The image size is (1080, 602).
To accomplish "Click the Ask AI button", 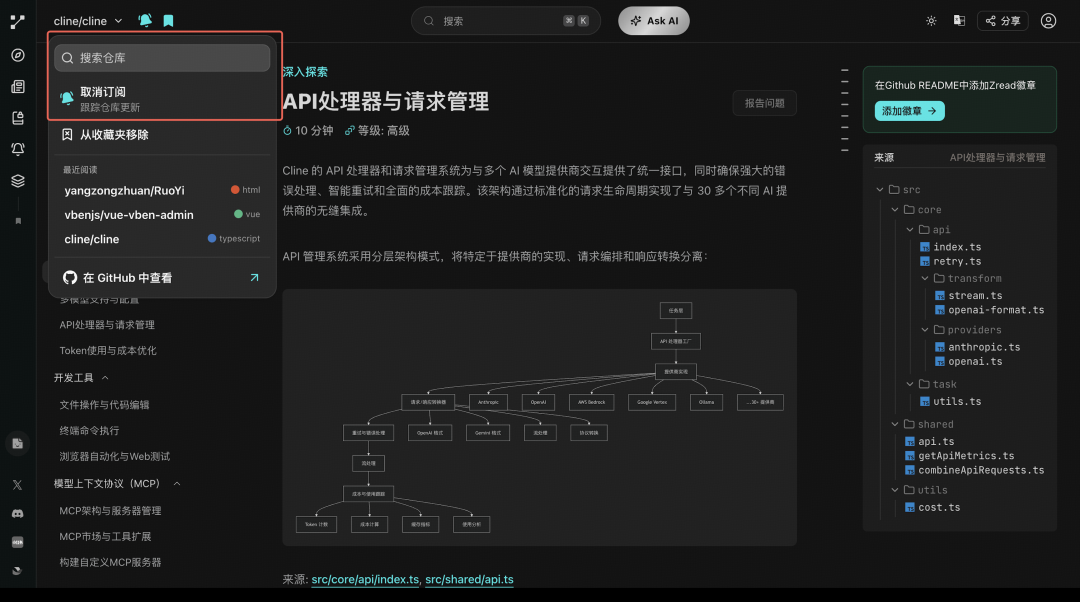I will 654,21.
